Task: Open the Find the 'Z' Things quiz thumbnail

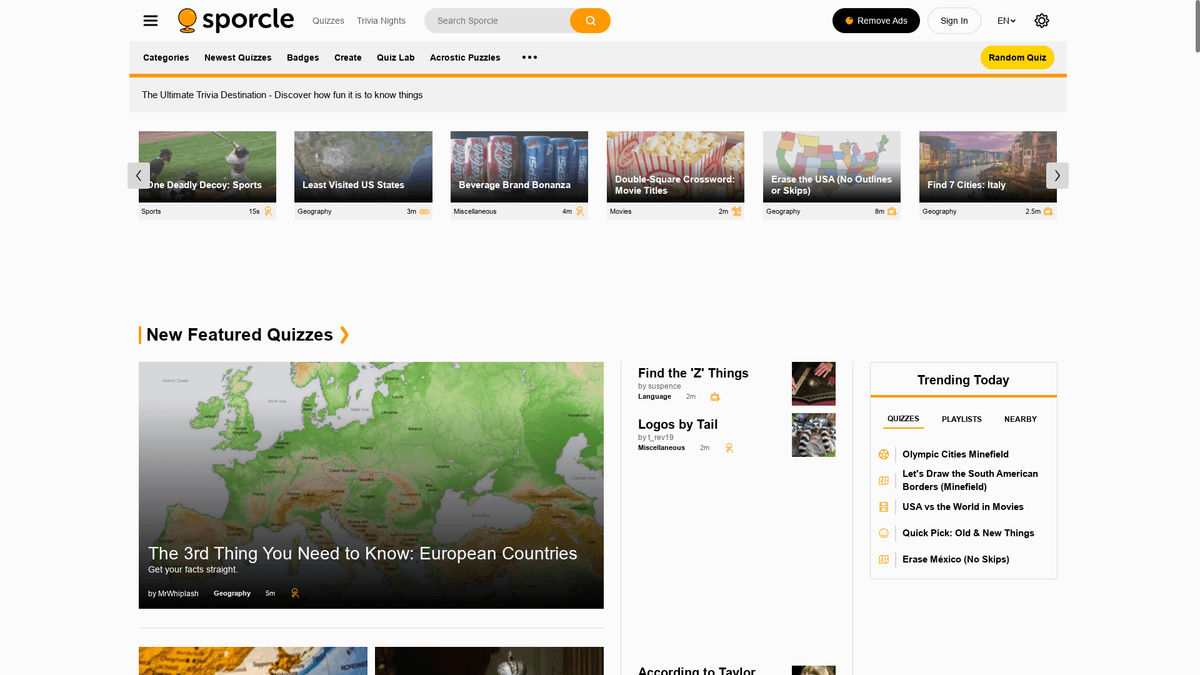Action: (813, 384)
